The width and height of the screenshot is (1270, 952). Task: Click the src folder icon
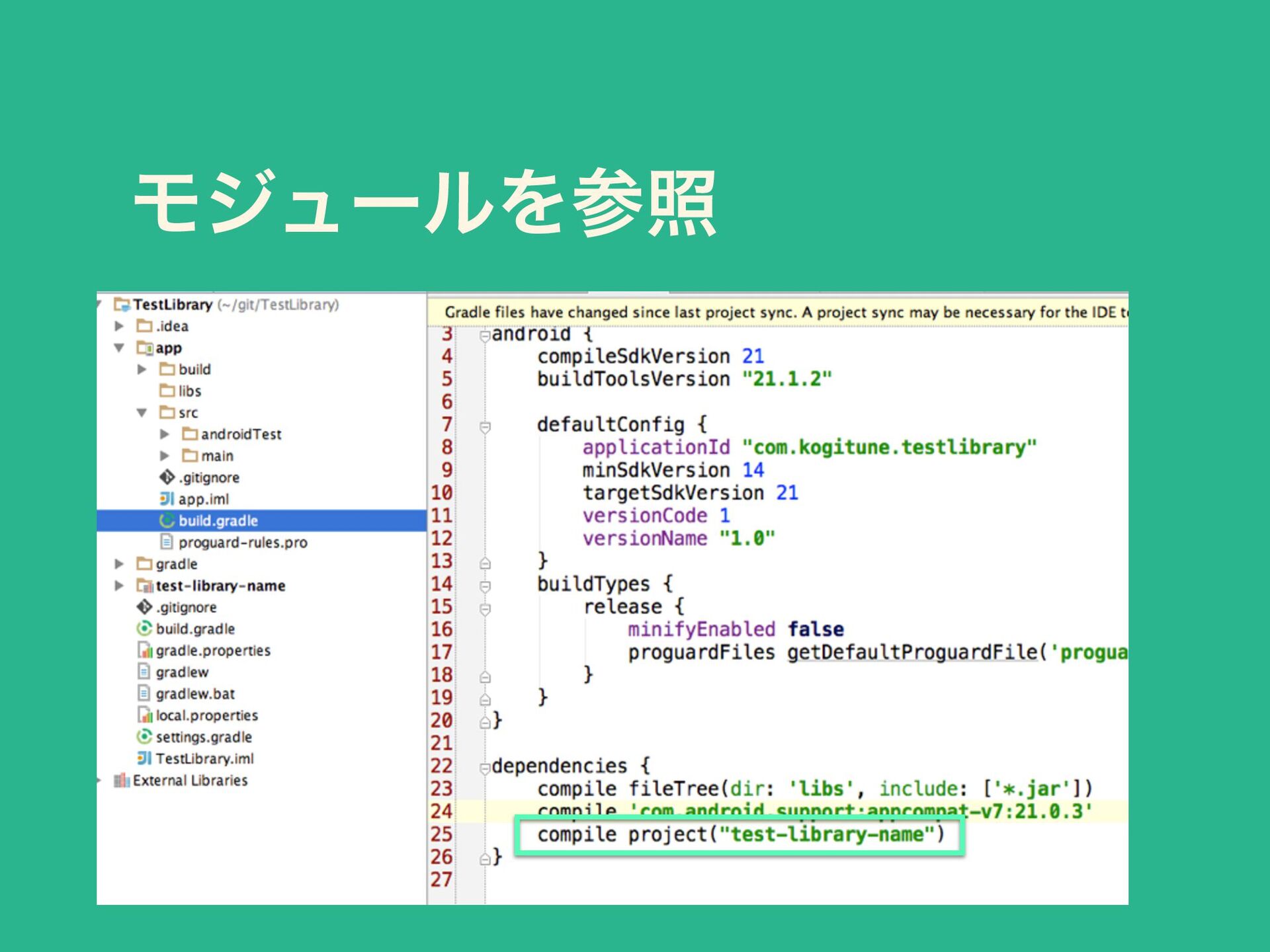coord(167,413)
